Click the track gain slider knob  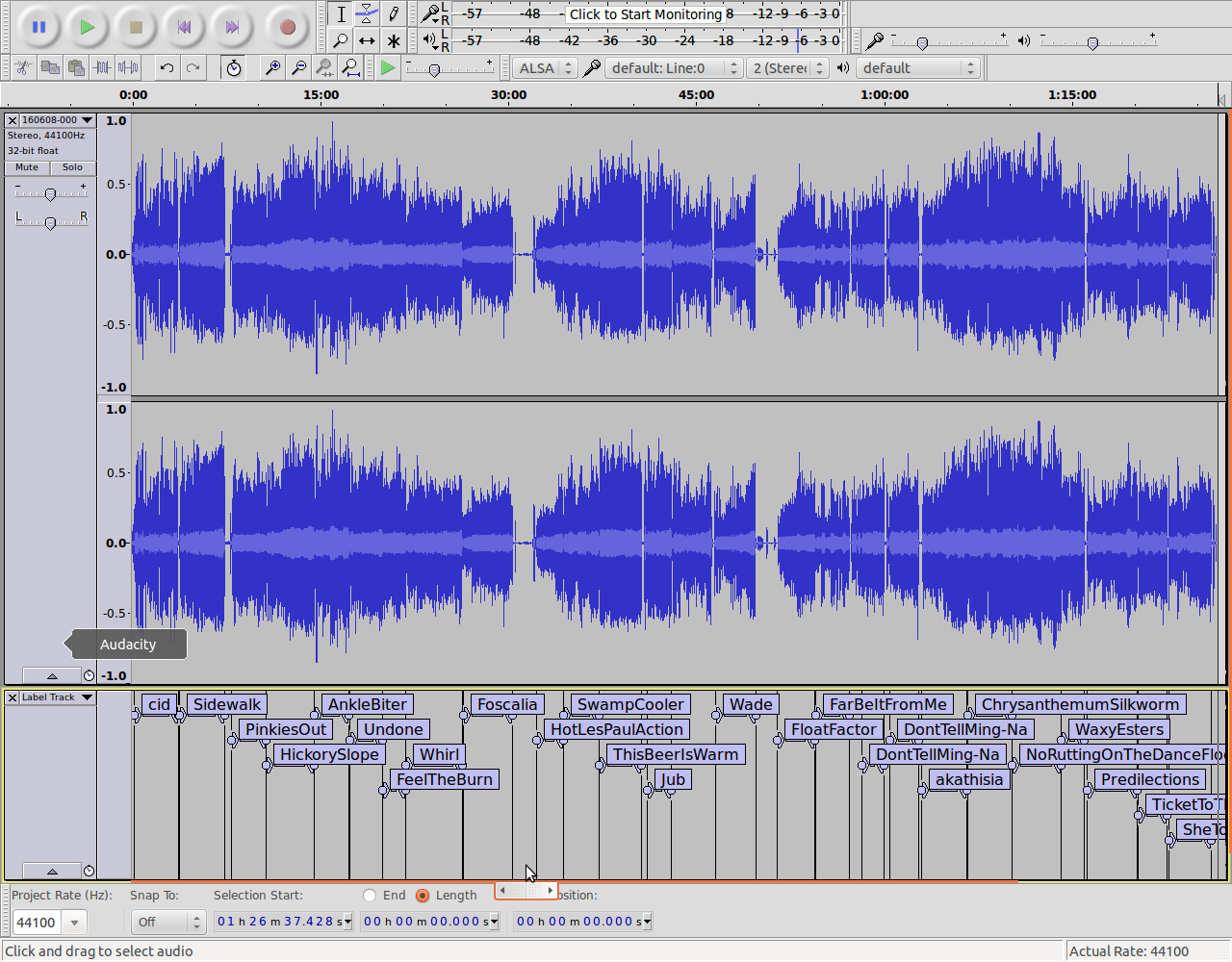50,194
